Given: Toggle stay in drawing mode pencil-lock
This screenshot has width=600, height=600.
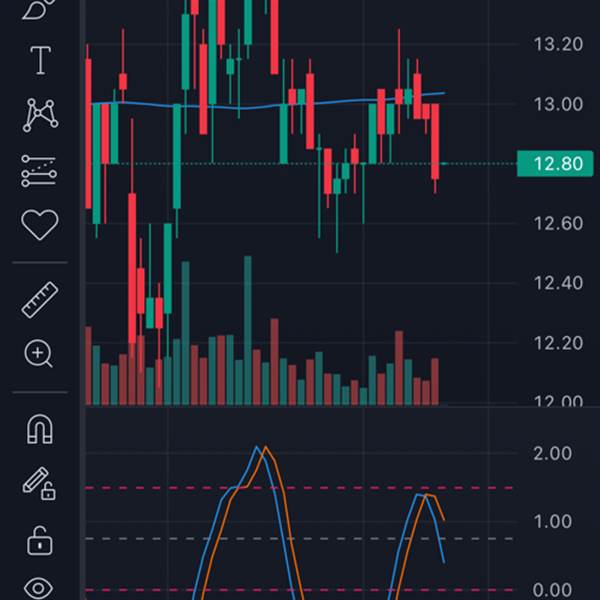Looking at the screenshot, I should (x=39, y=484).
